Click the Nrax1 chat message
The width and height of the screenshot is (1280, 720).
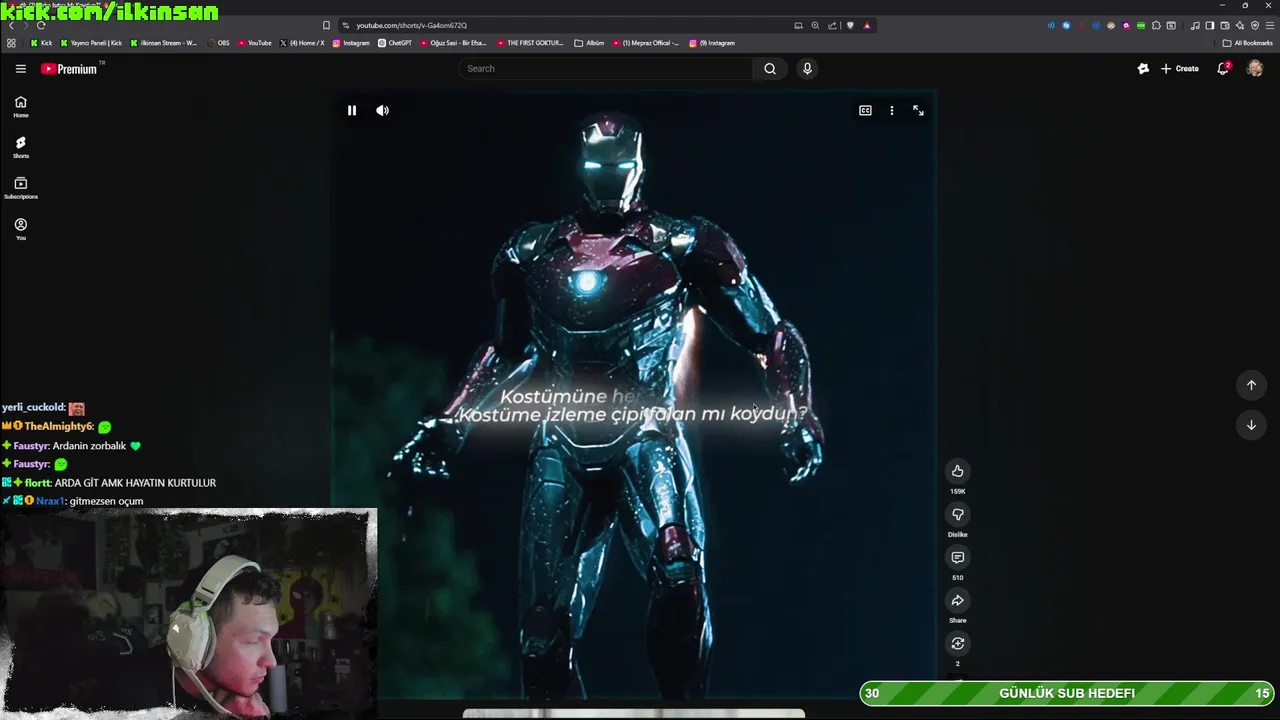73,501
